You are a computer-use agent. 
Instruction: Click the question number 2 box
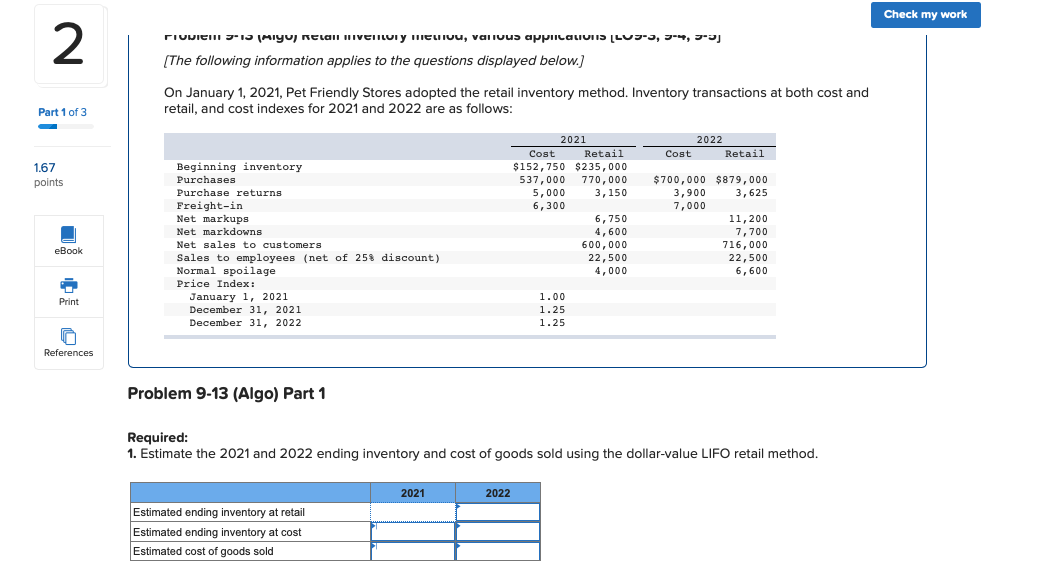click(x=69, y=45)
